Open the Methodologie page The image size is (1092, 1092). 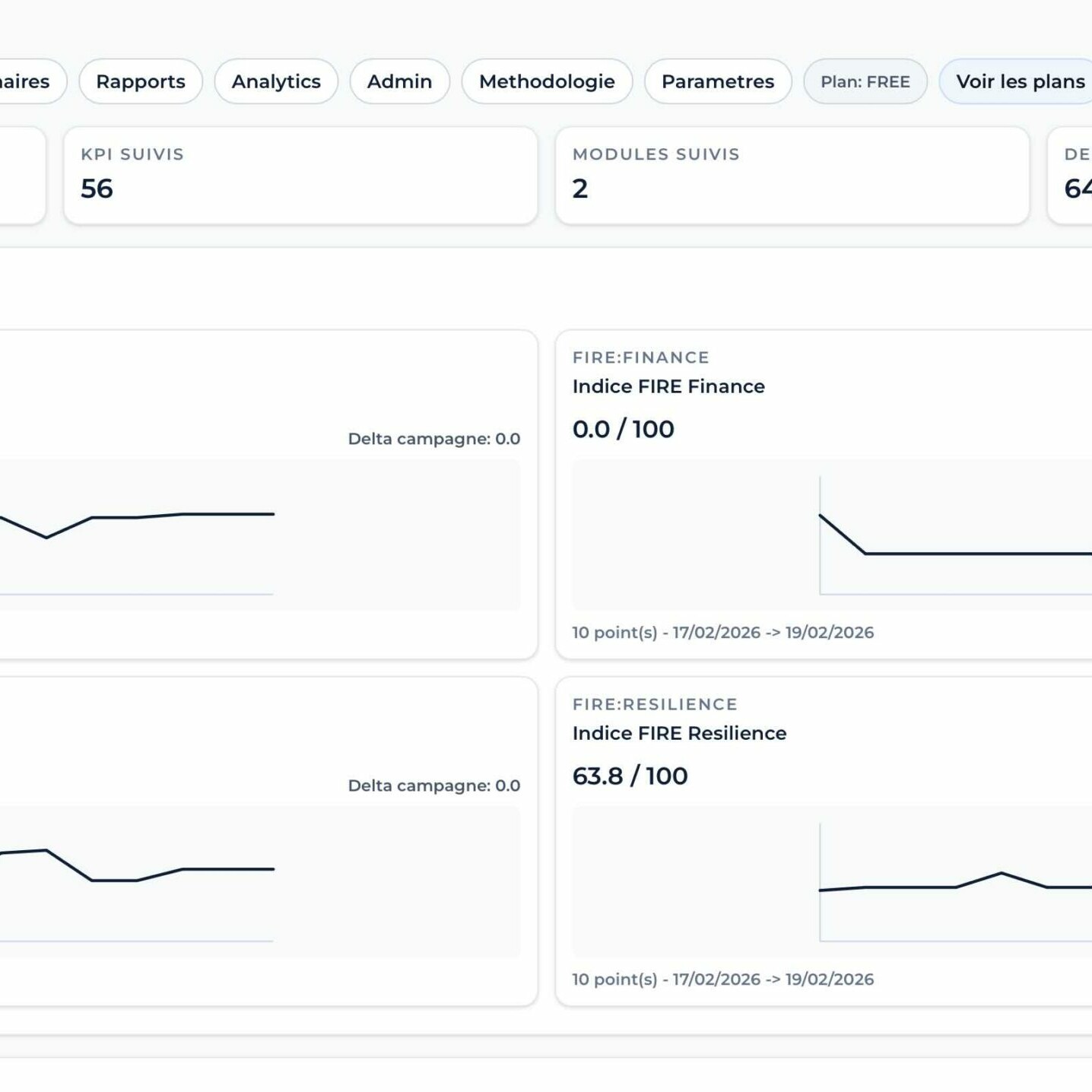[547, 81]
